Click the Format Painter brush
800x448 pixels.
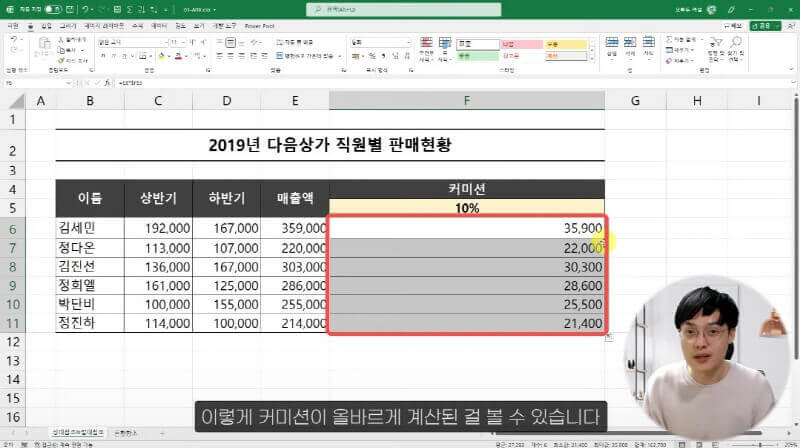[72, 60]
